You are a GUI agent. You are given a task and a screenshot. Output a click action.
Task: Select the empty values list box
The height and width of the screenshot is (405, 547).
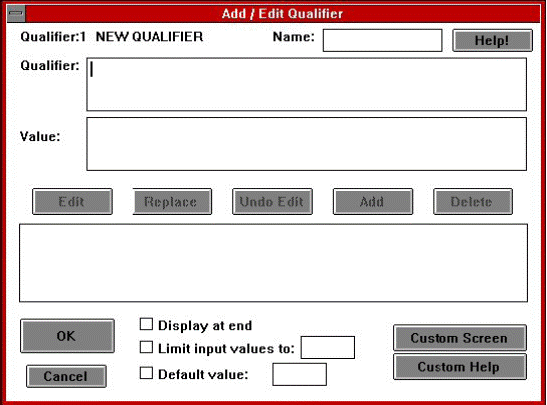click(x=274, y=263)
